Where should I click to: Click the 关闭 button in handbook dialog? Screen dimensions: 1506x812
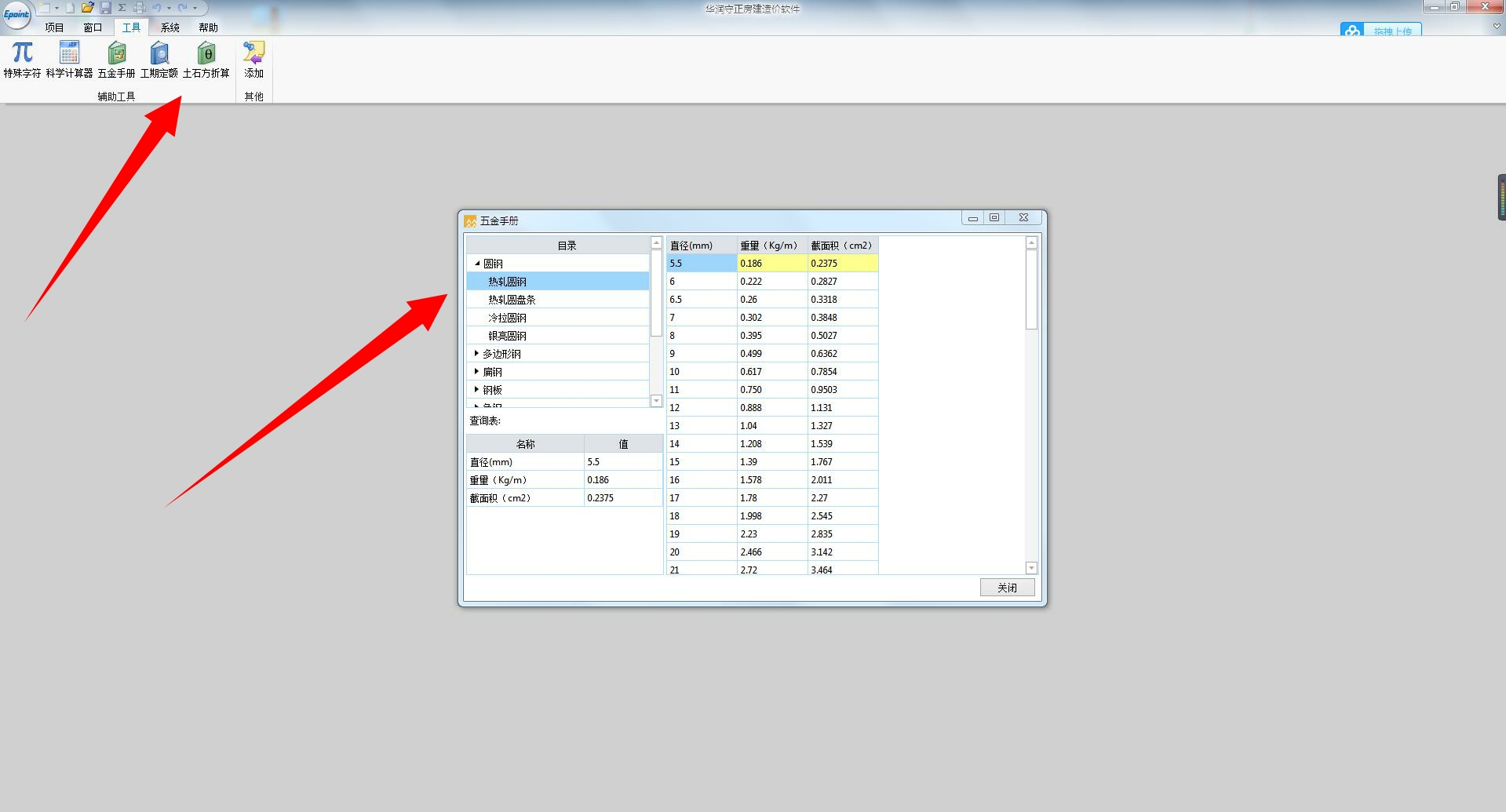1007,588
